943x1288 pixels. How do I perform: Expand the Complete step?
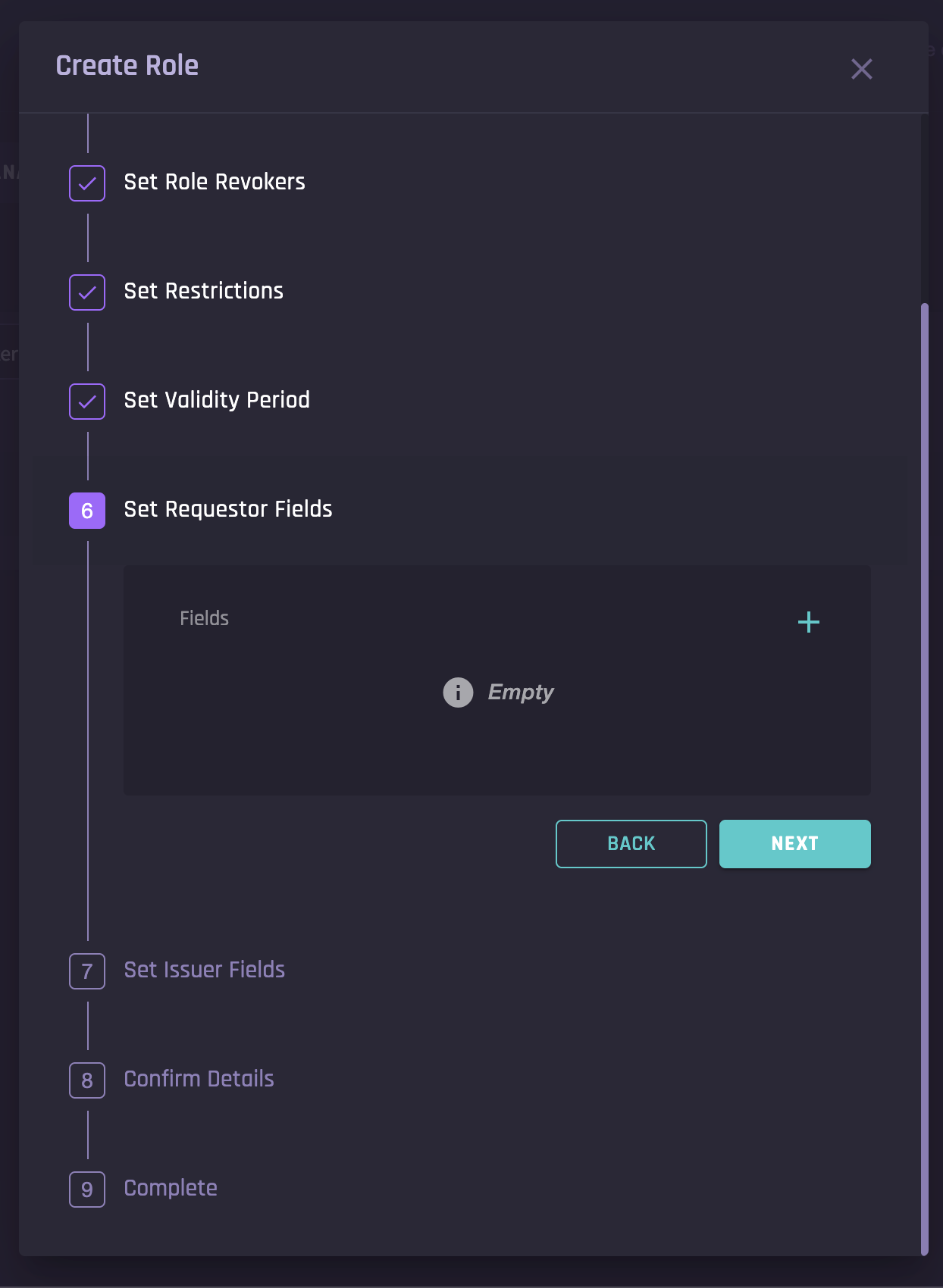click(171, 1188)
